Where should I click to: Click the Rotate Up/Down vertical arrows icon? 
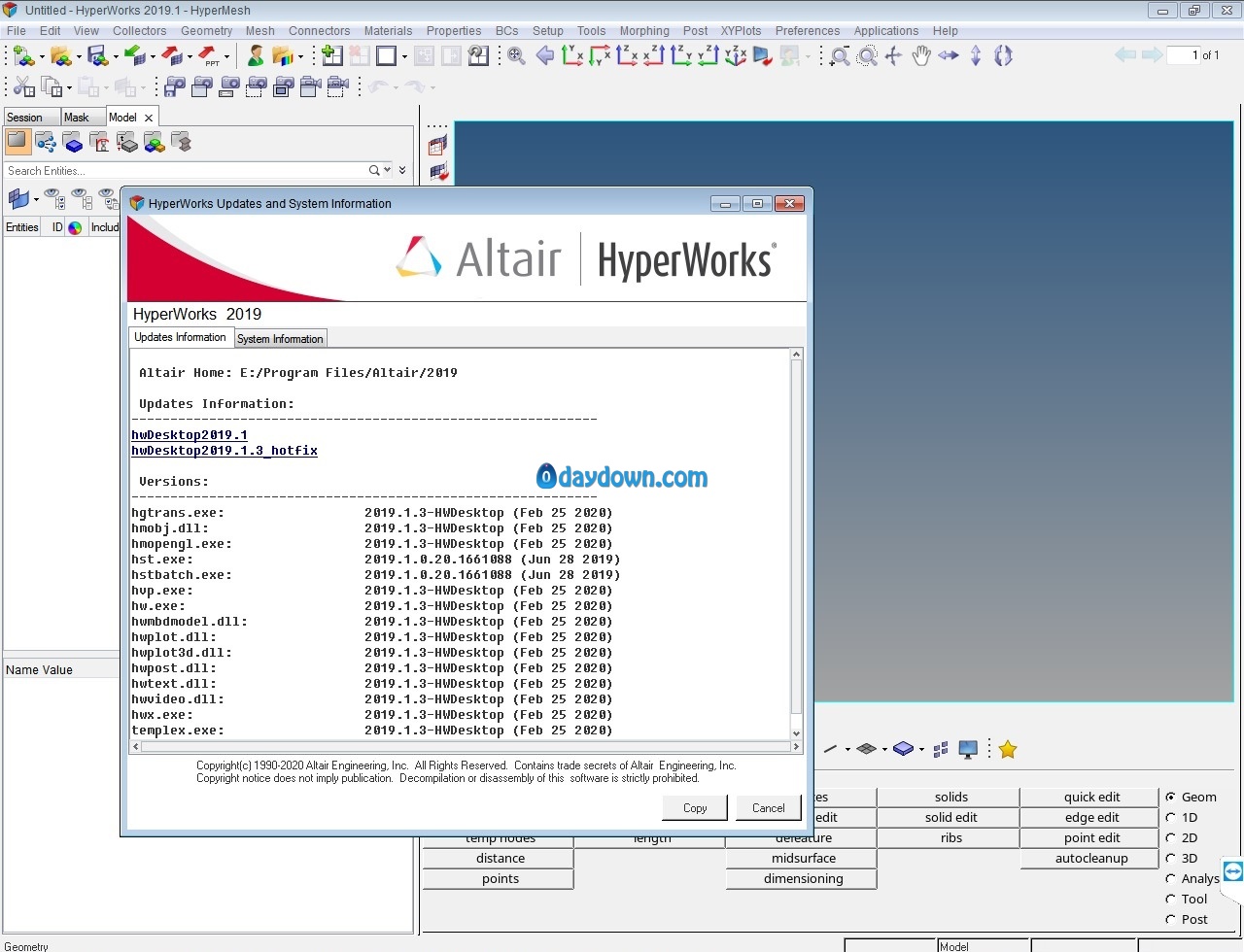tap(976, 55)
